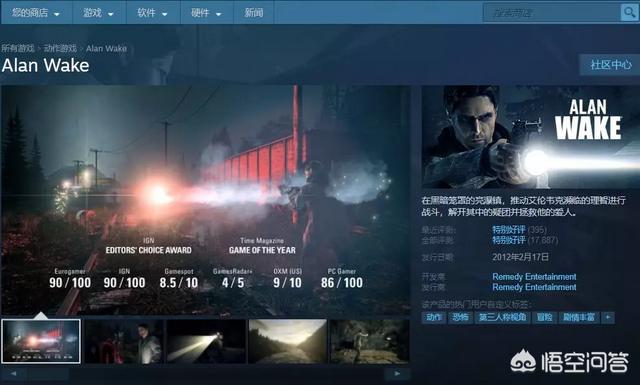Click the 动作 tag

pos(433,317)
